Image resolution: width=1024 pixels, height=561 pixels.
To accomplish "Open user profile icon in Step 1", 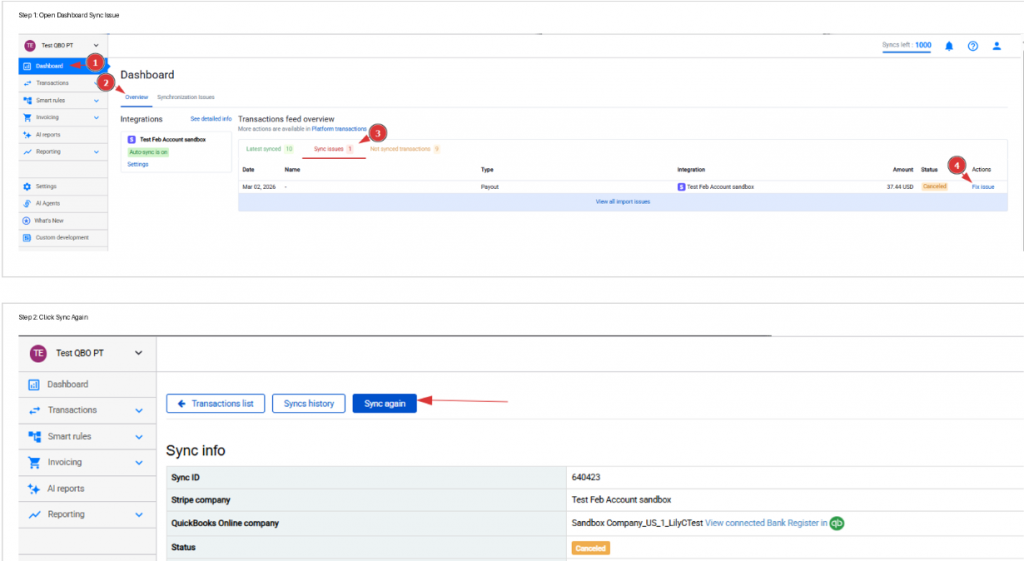I will click(997, 46).
